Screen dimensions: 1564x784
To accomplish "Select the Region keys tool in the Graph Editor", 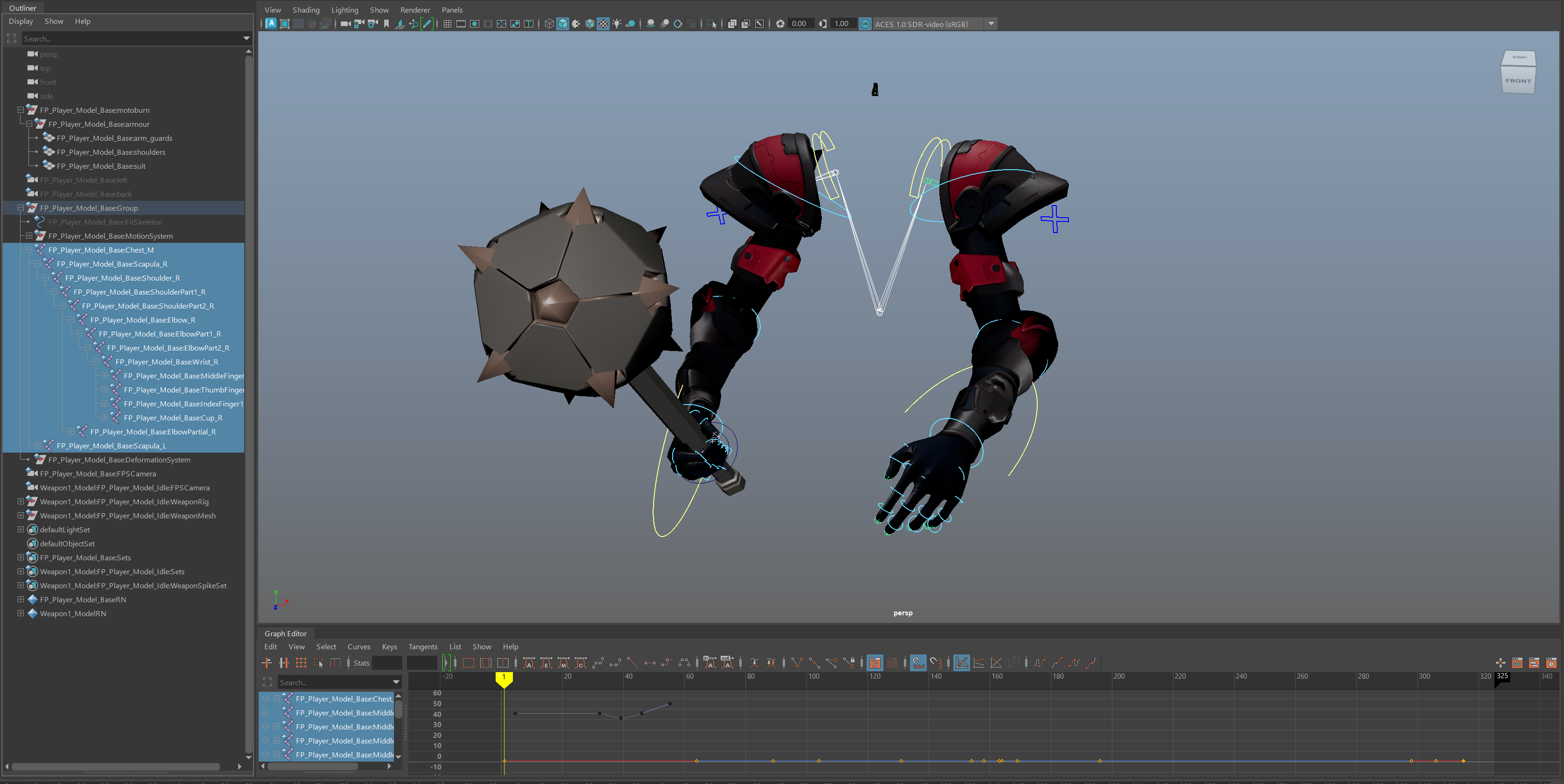I will [319, 662].
